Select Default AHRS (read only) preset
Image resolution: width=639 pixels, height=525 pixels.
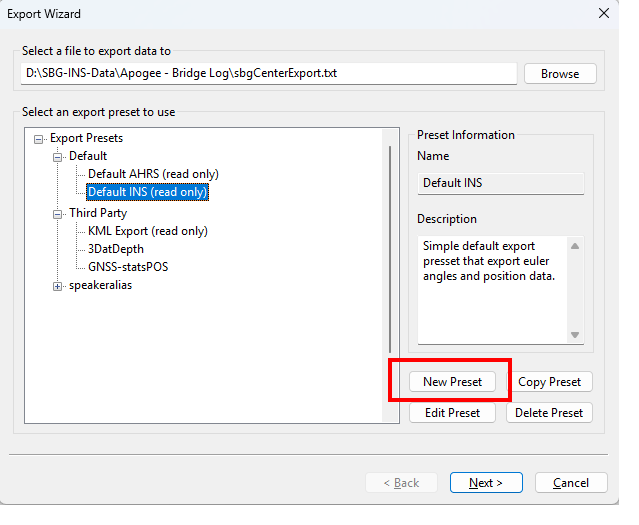point(153,174)
